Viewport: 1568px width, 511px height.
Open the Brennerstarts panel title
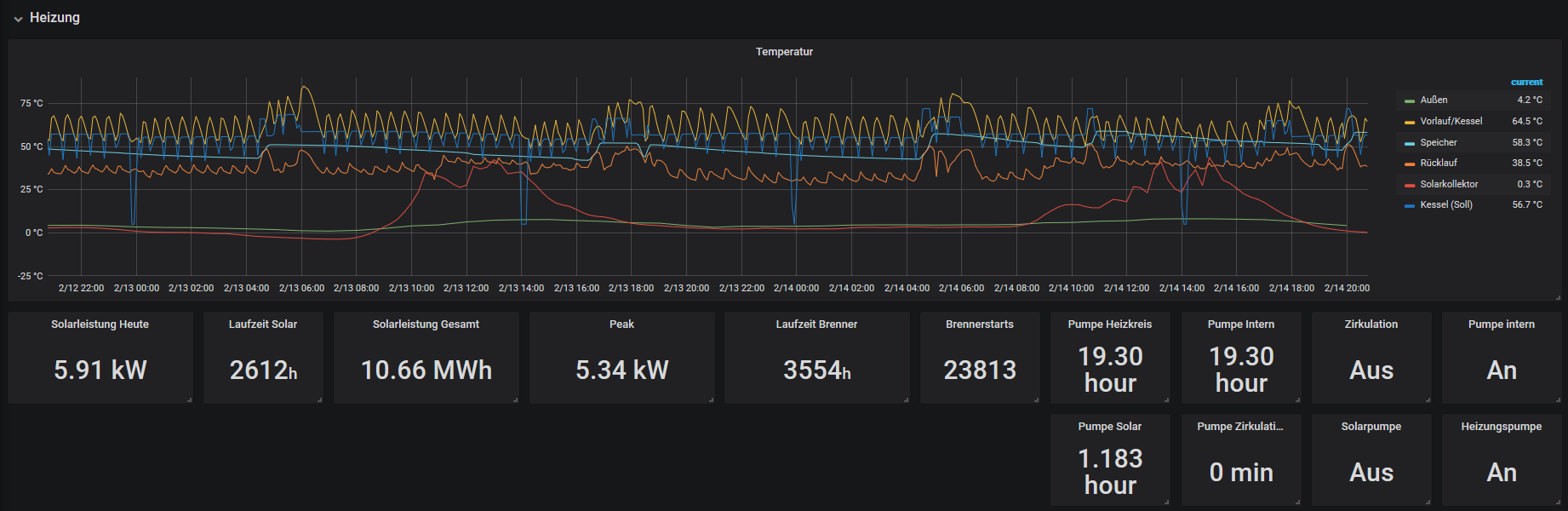click(x=980, y=324)
